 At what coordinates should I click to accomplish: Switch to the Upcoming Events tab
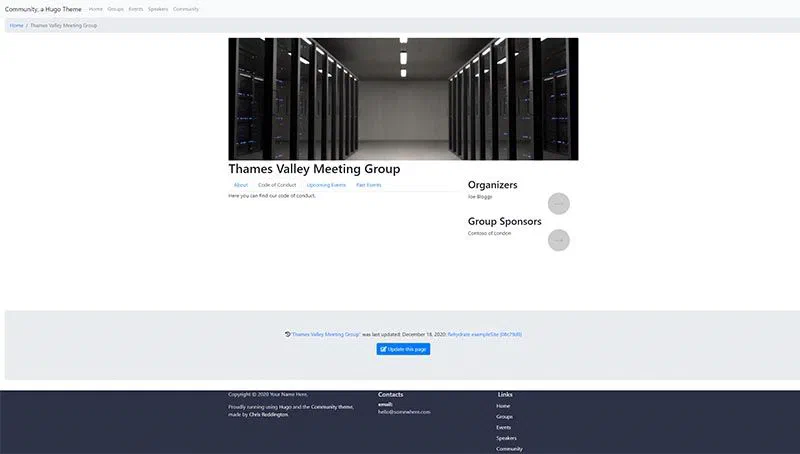pos(326,185)
